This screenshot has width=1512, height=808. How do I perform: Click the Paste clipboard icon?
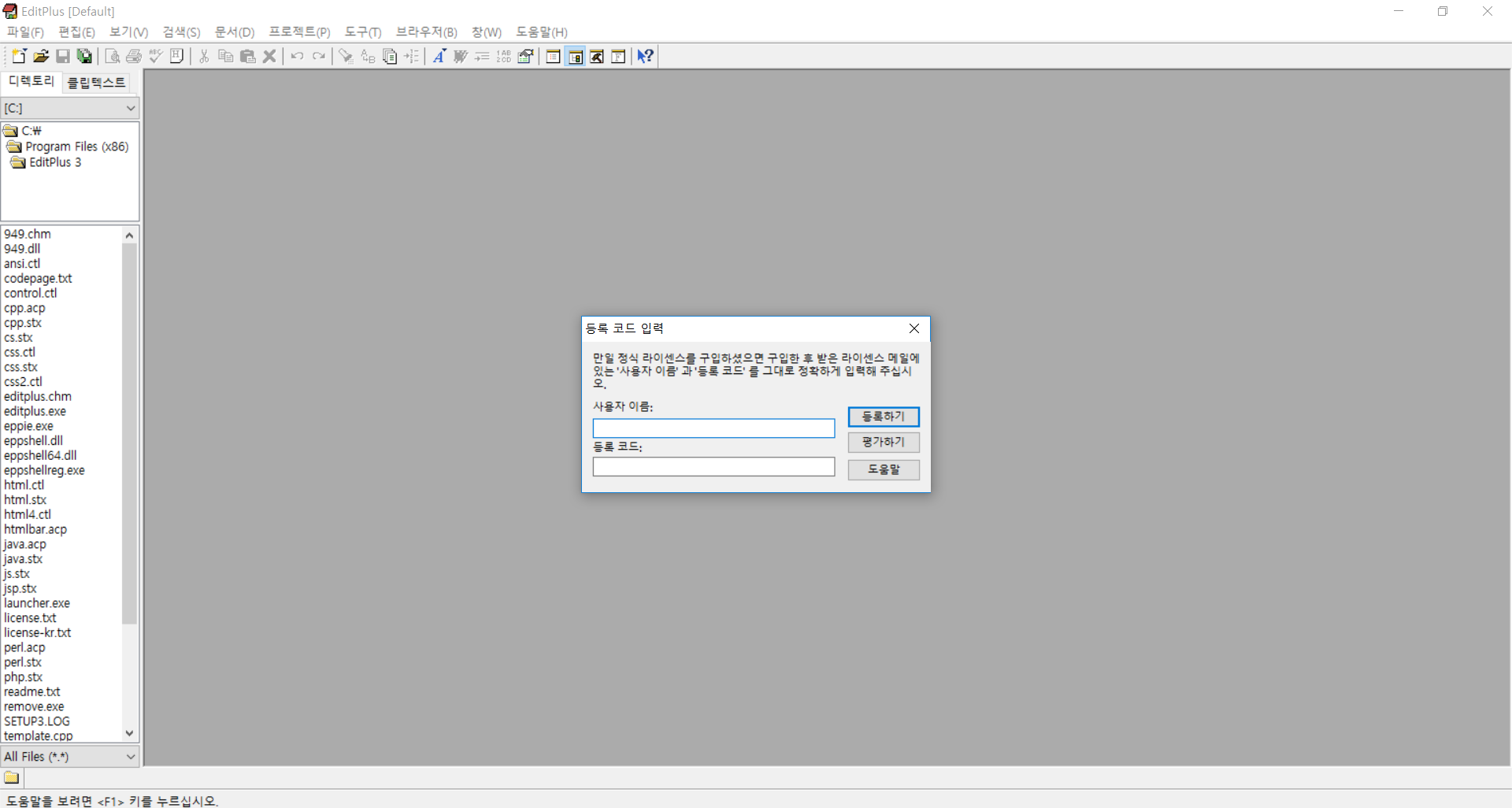(248, 56)
